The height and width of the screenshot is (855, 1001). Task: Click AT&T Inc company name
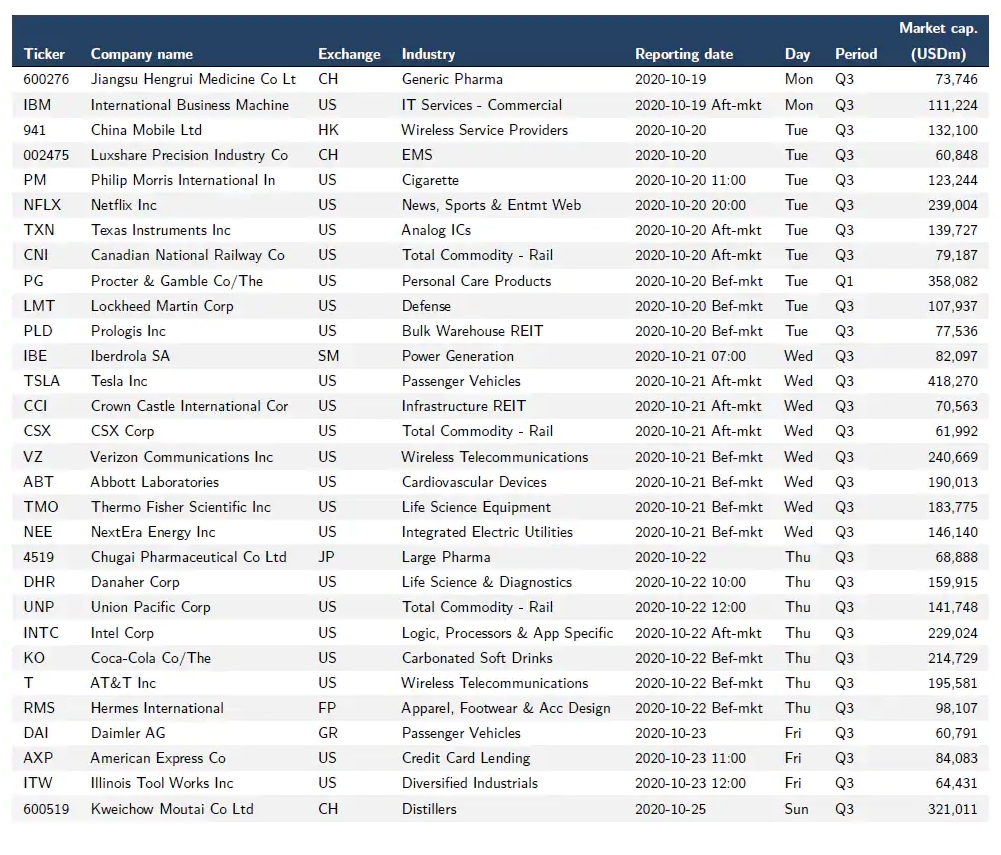point(123,683)
